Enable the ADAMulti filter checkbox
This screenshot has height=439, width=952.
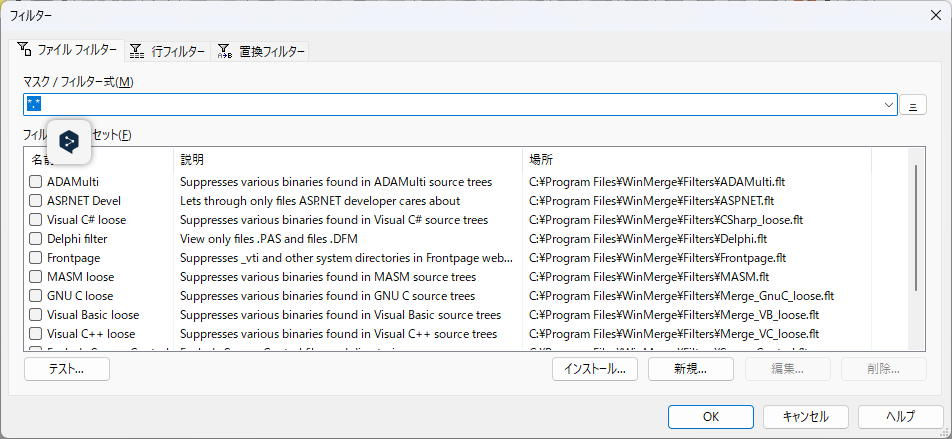coord(35,182)
